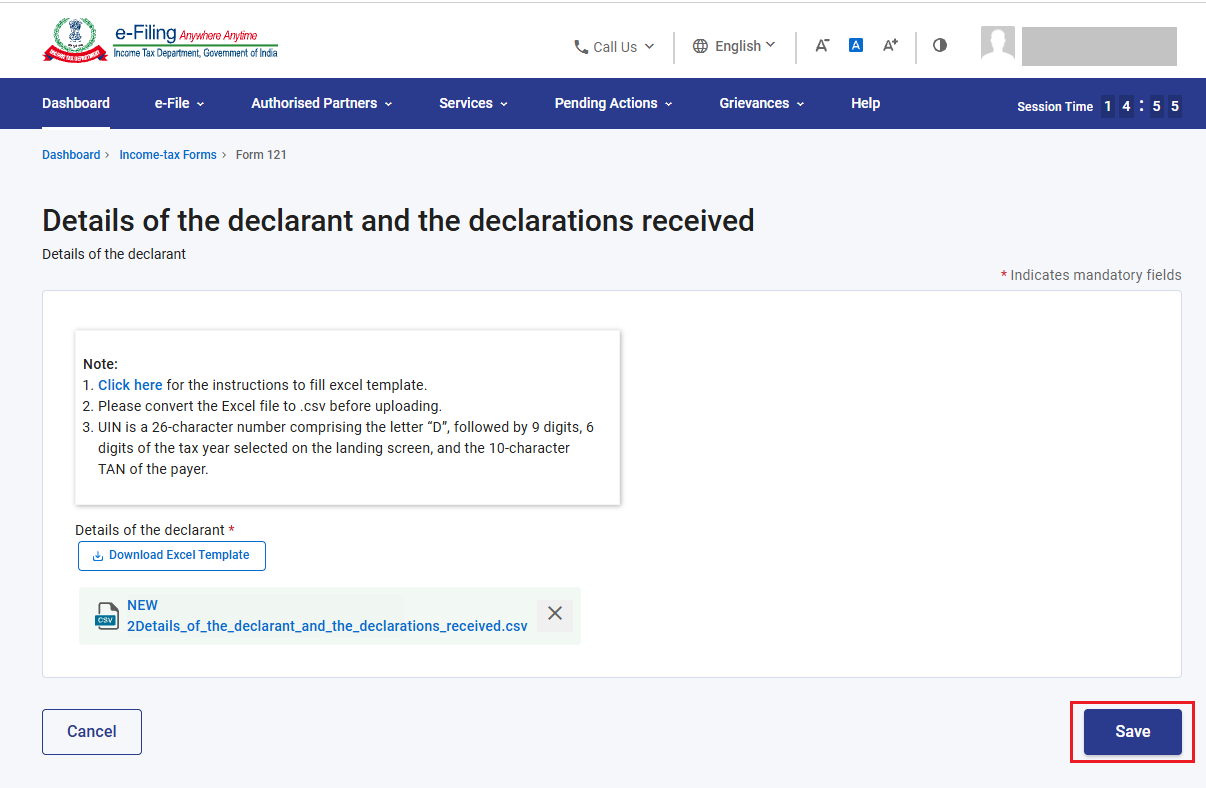Go to the Help page

coord(866,103)
